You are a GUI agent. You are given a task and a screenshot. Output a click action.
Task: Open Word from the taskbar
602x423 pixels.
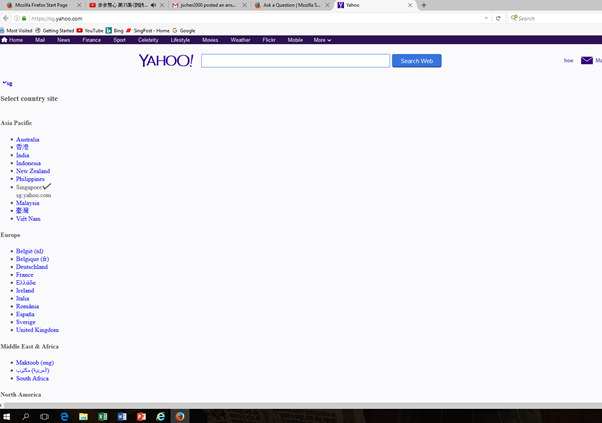pyautogui.click(x=122, y=416)
